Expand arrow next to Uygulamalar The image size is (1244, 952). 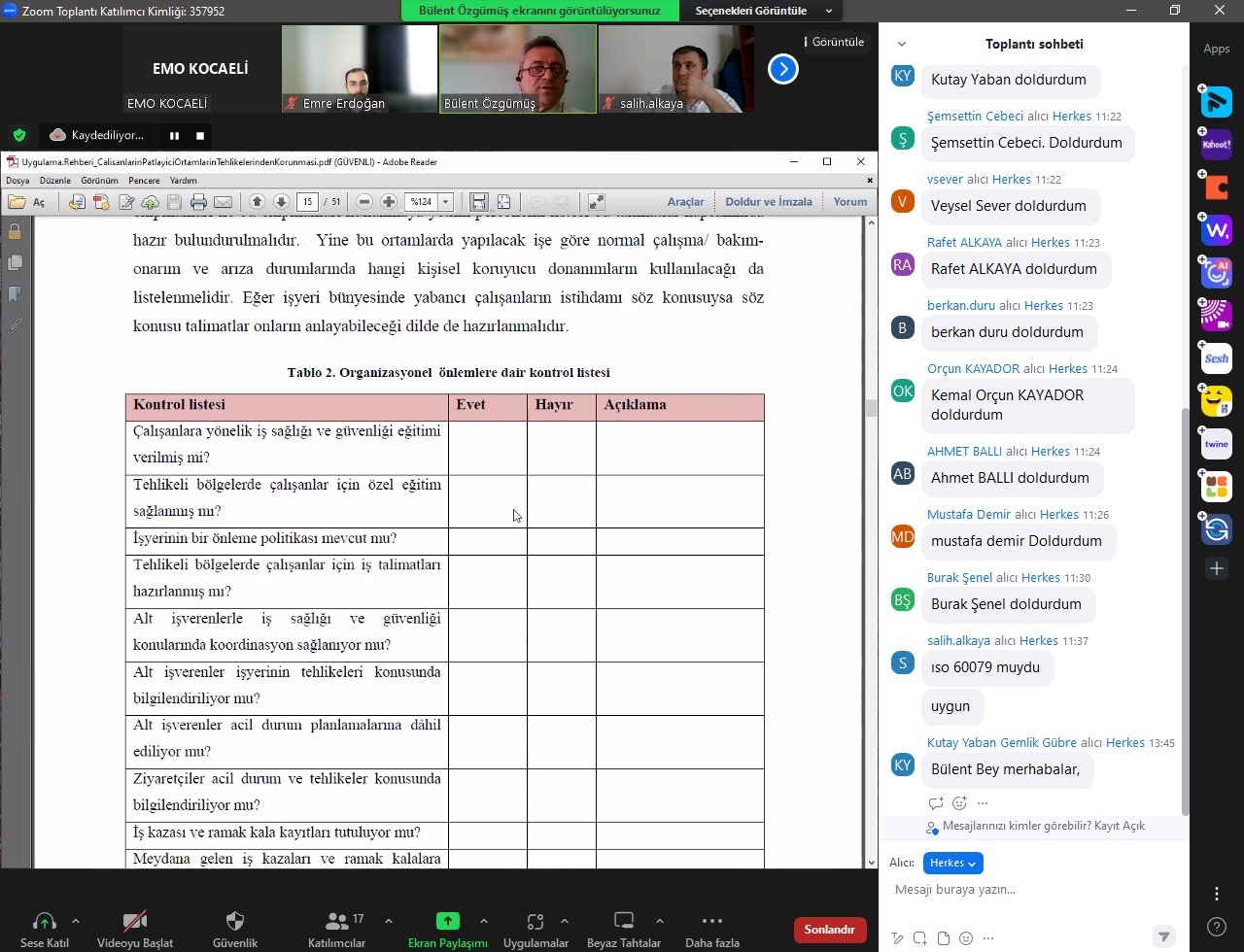tap(564, 921)
